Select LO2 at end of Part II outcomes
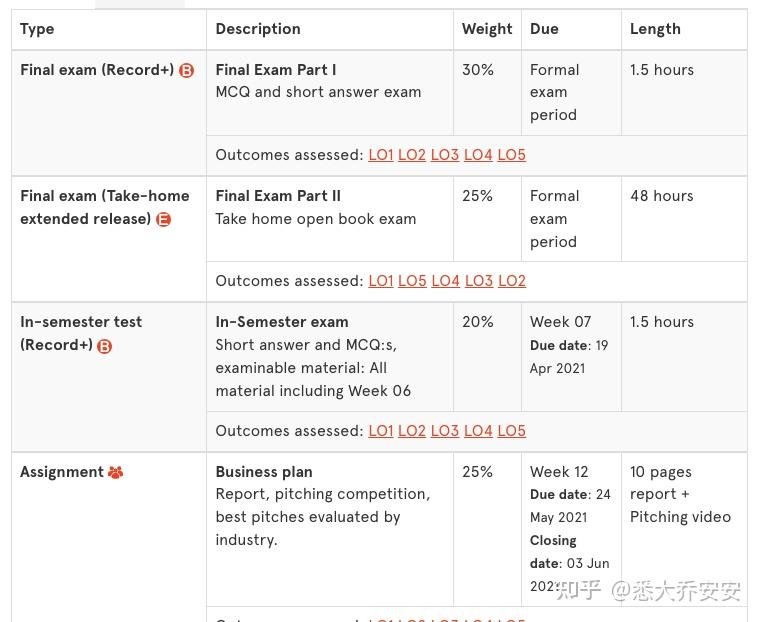This screenshot has width=760, height=622. tap(511, 281)
